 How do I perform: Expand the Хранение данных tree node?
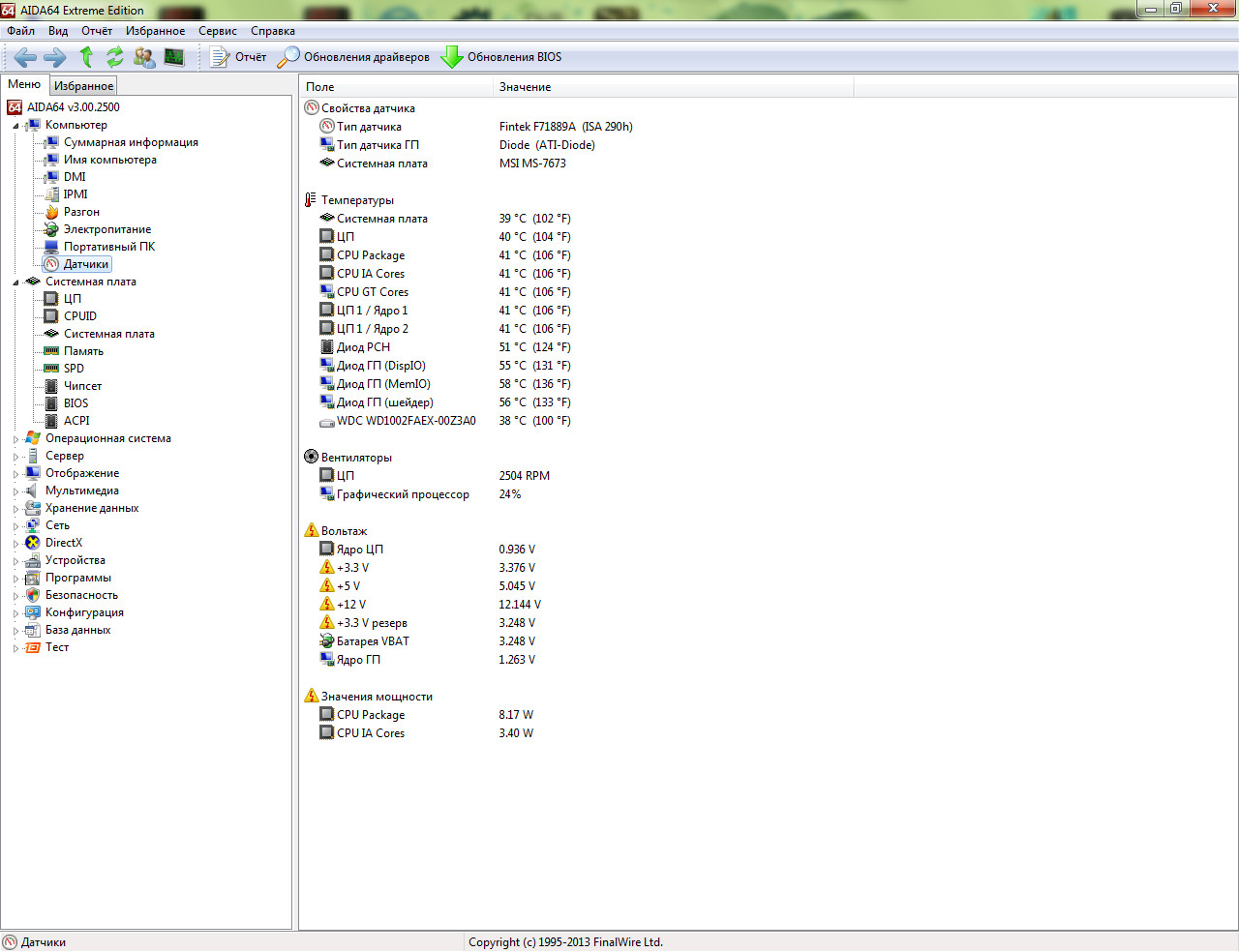[15, 509]
